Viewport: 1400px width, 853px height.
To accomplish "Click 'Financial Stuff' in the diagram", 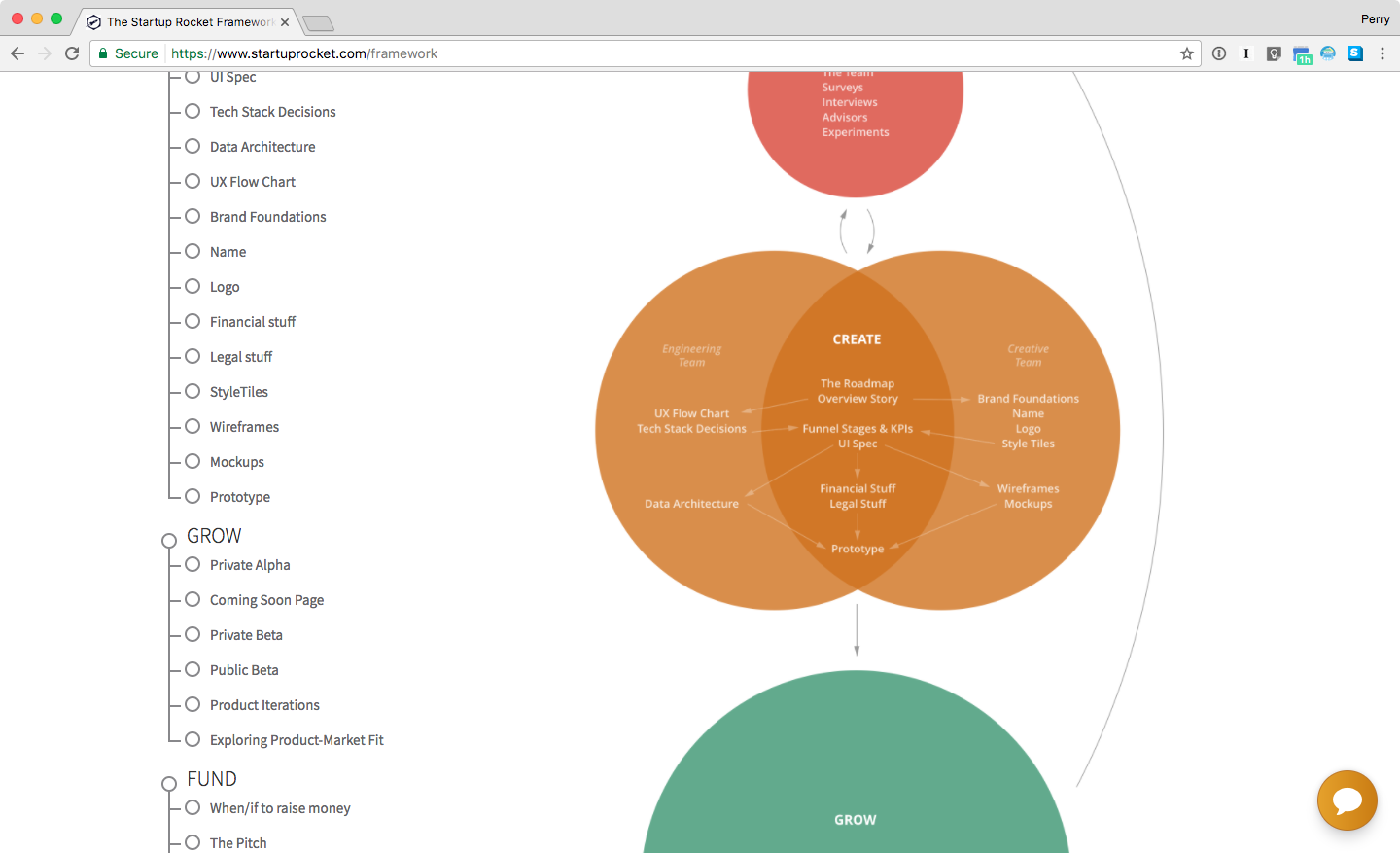I will tap(857, 488).
